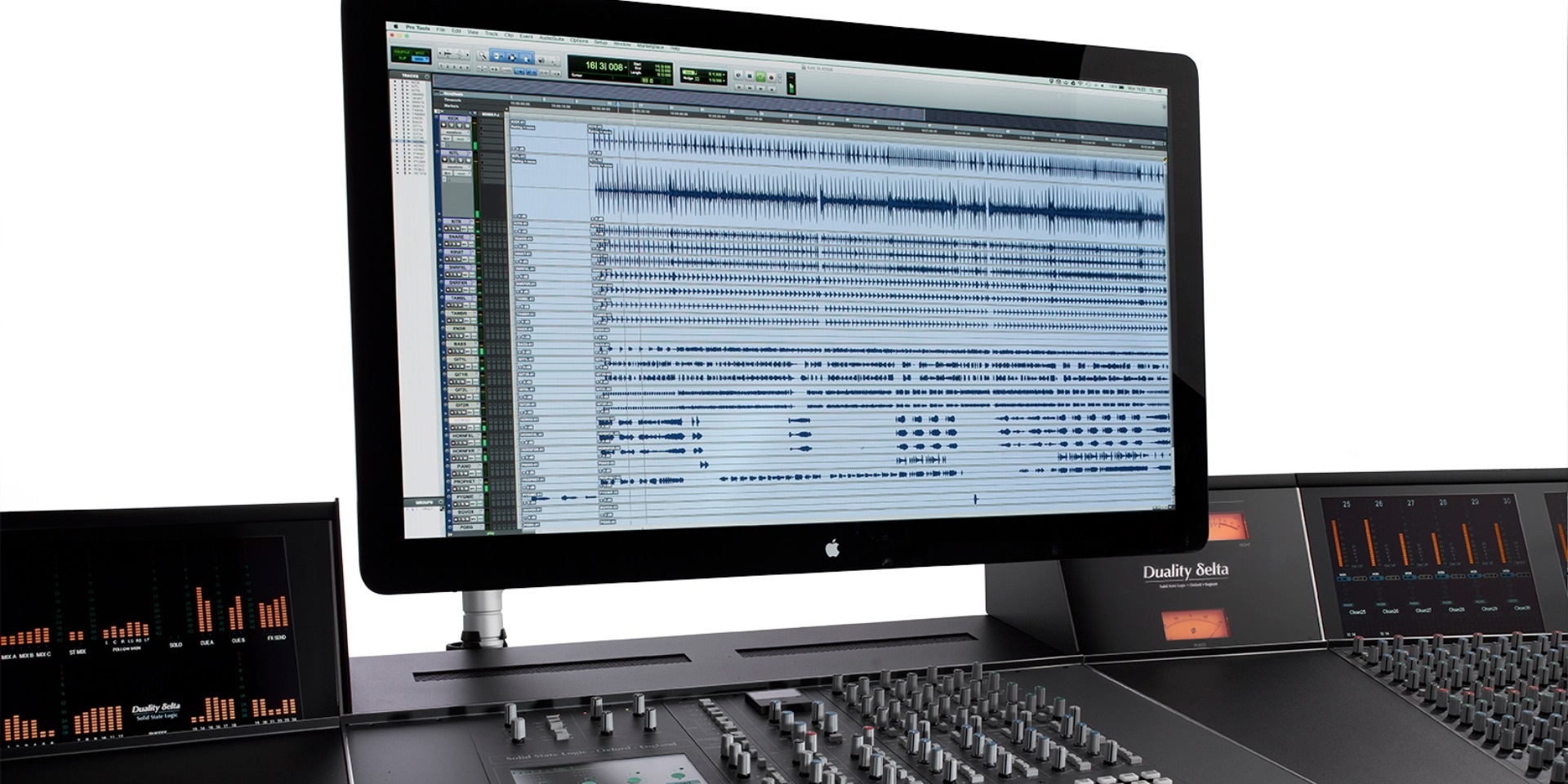
Task: Open the Marketplace menu
Action: point(650,47)
